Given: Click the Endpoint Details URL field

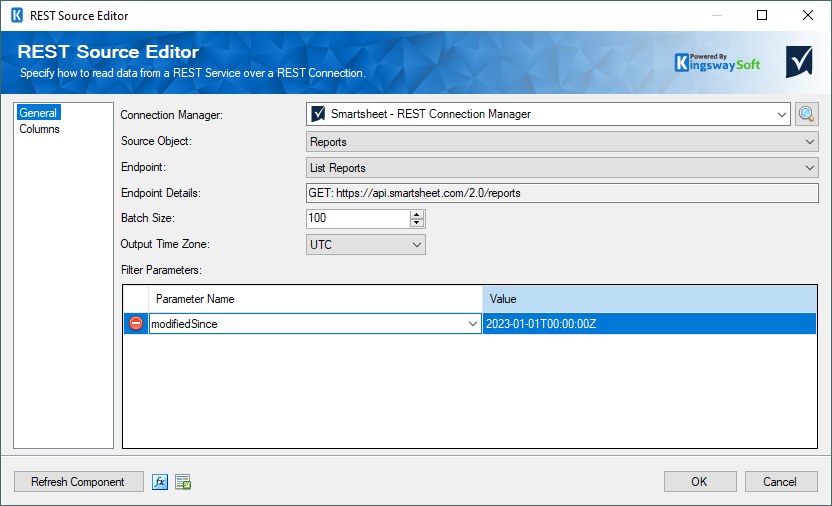Looking at the screenshot, I should pos(562,193).
